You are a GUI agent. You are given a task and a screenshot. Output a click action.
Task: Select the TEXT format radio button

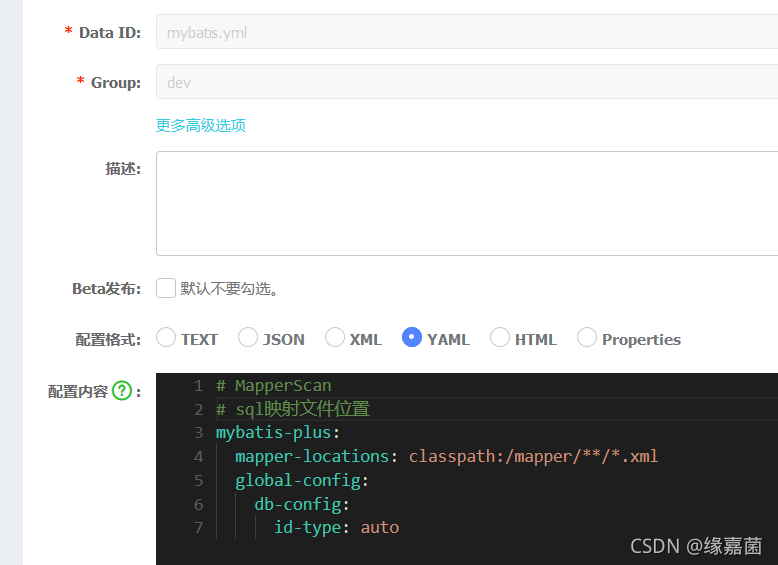click(x=166, y=337)
